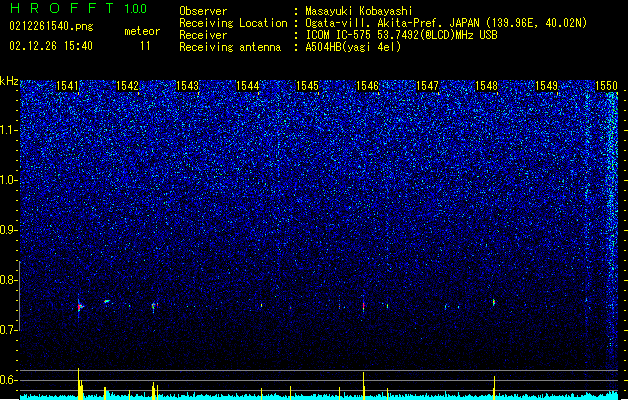Click the A504HB(yagi 4el) antenna text
This screenshot has width=629, height=400.
(353, 47)
